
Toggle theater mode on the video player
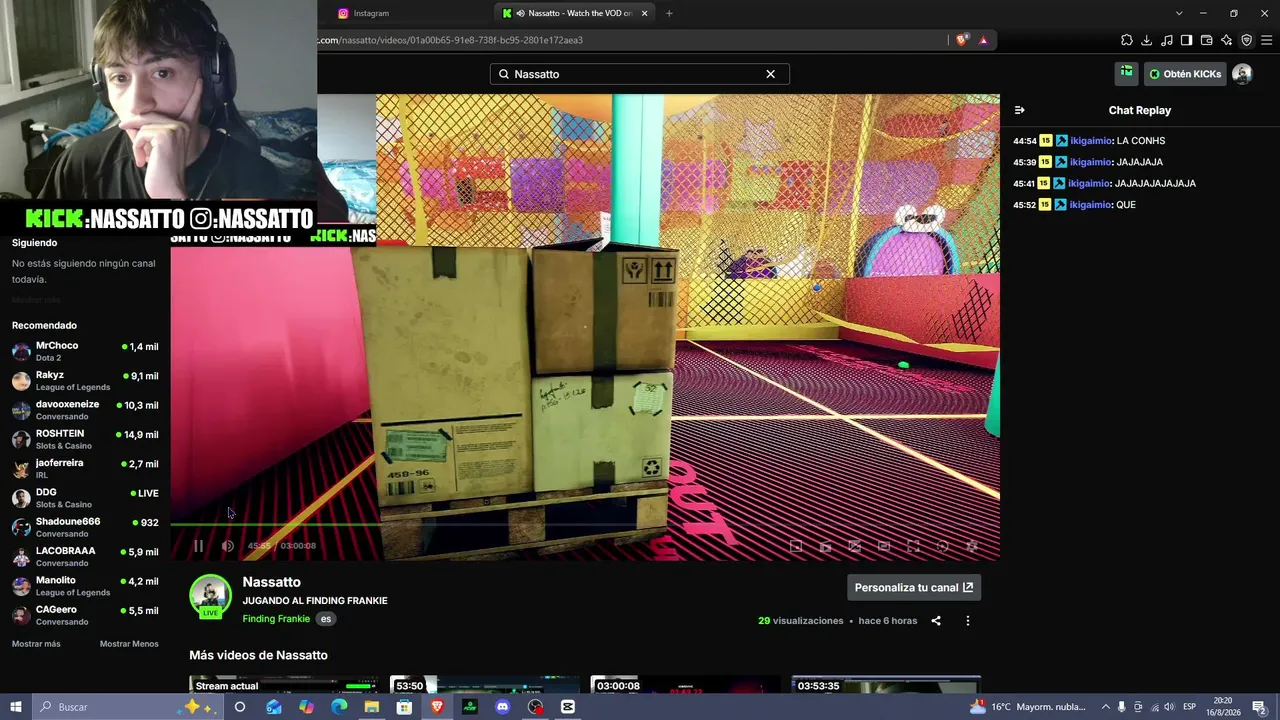tap(884, 546)
